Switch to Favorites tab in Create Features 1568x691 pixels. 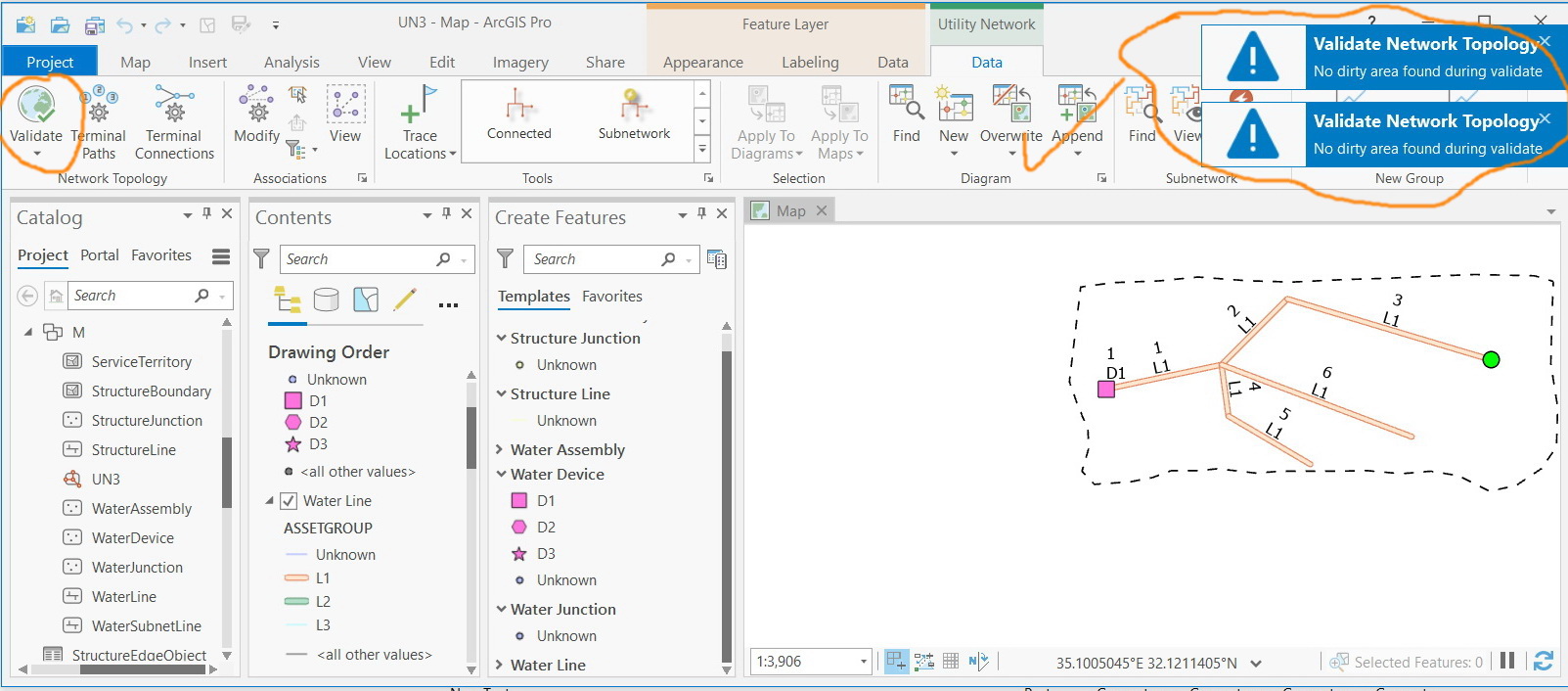[x=612, y=297]
